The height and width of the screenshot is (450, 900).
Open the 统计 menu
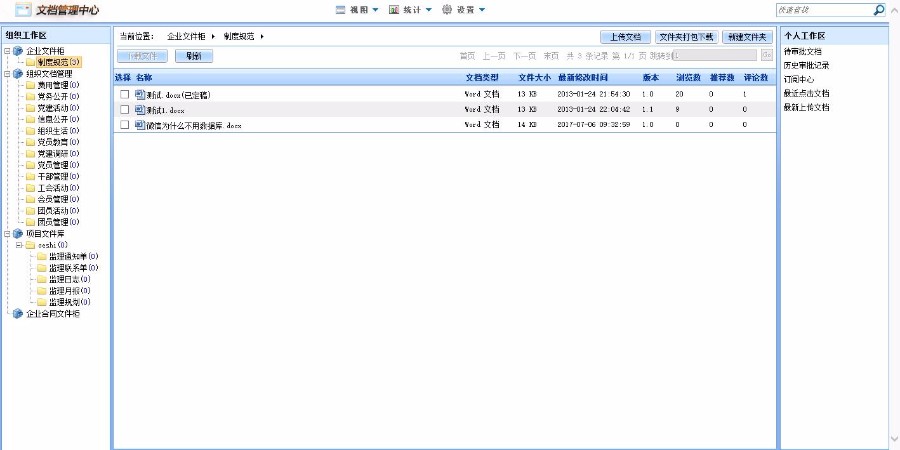coord(410,10)
